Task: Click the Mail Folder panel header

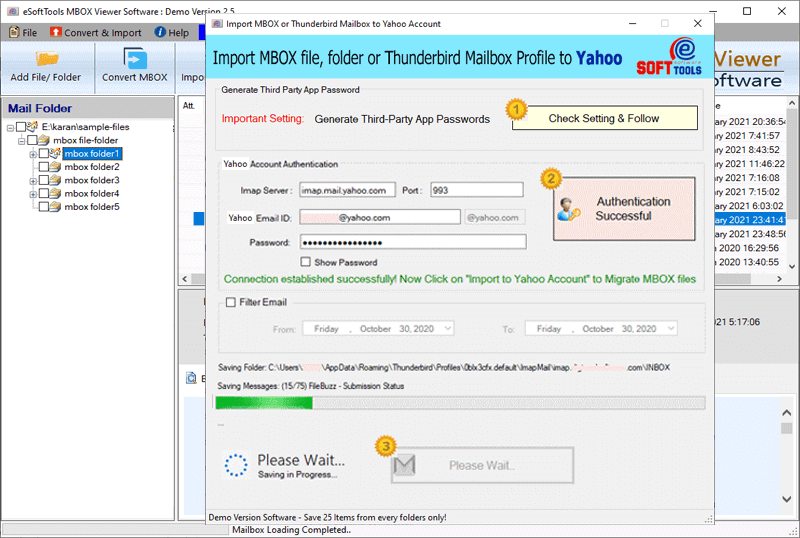Action: (x=88, y=108)
